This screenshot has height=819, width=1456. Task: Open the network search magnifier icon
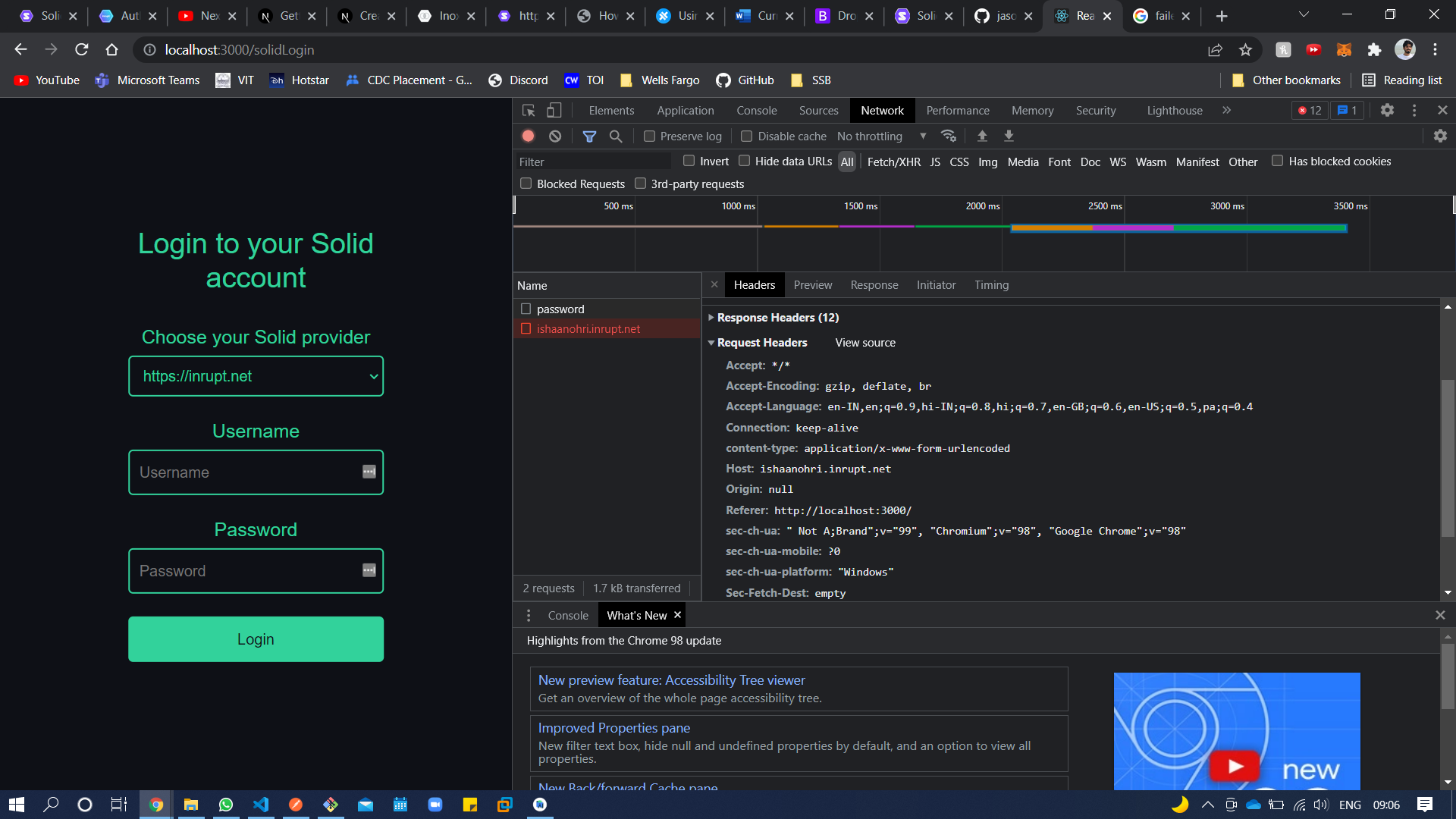click(616, 136)
